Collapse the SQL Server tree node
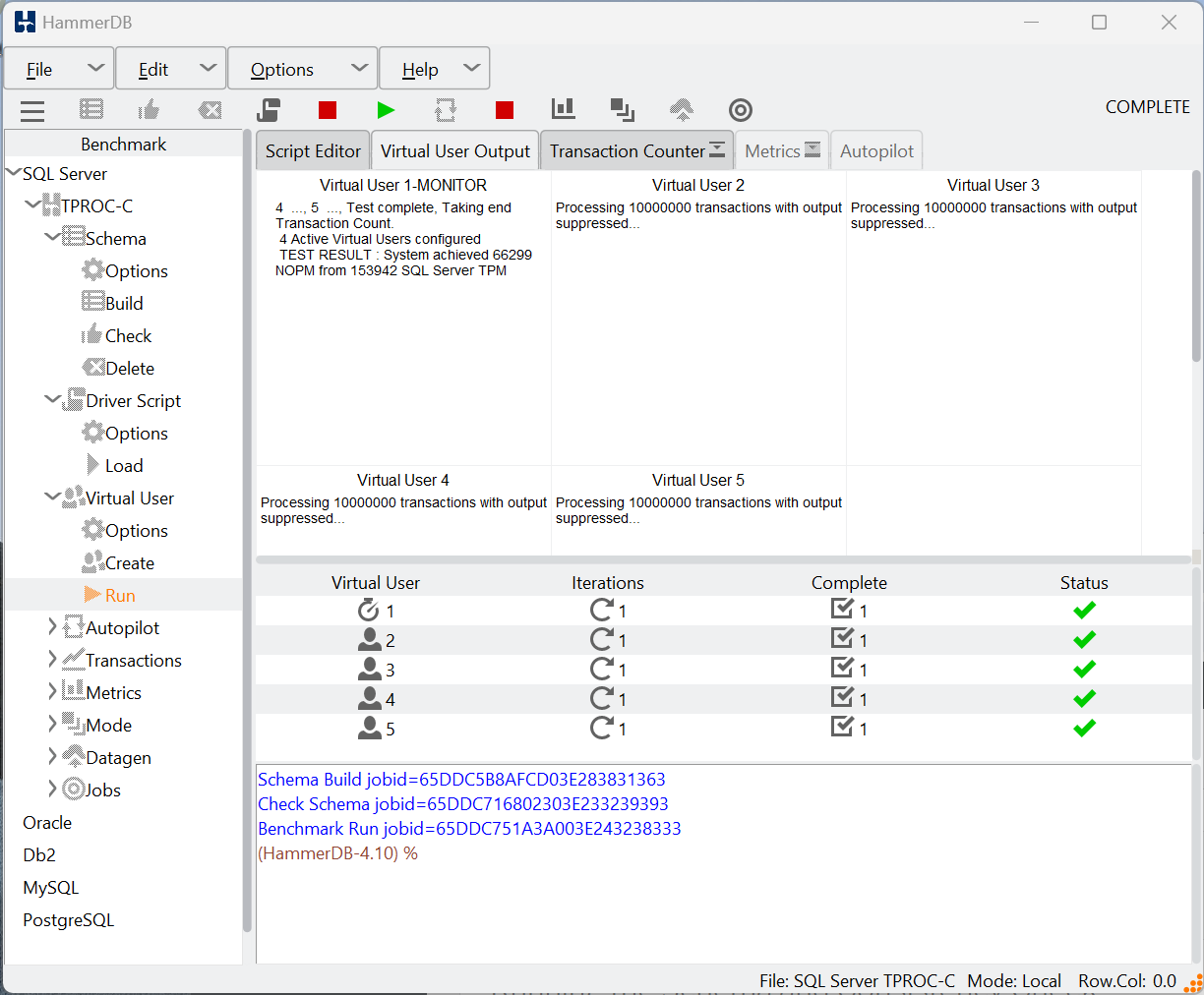 [x=13, y=173]
